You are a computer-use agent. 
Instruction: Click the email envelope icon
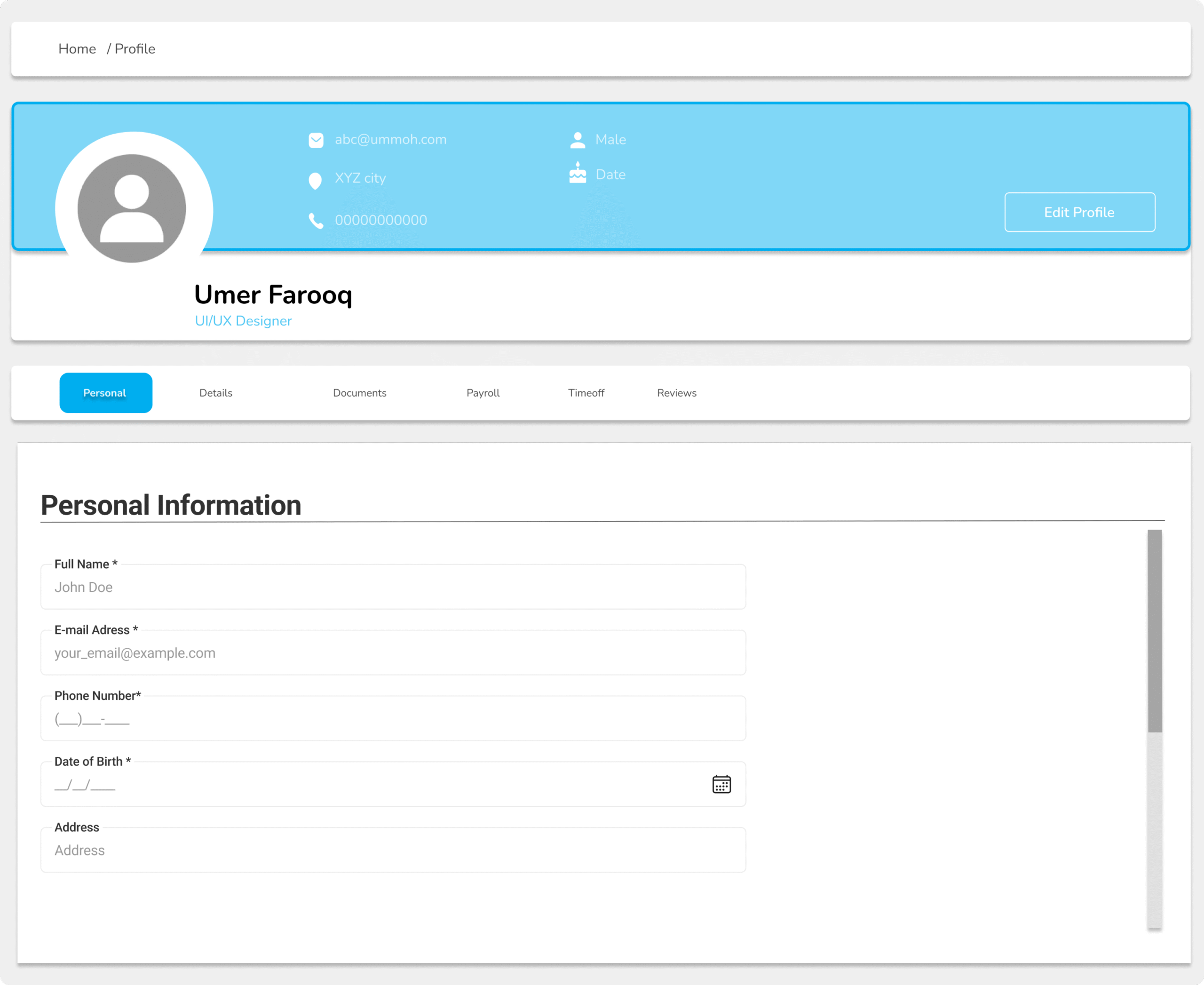pos(316,140)
